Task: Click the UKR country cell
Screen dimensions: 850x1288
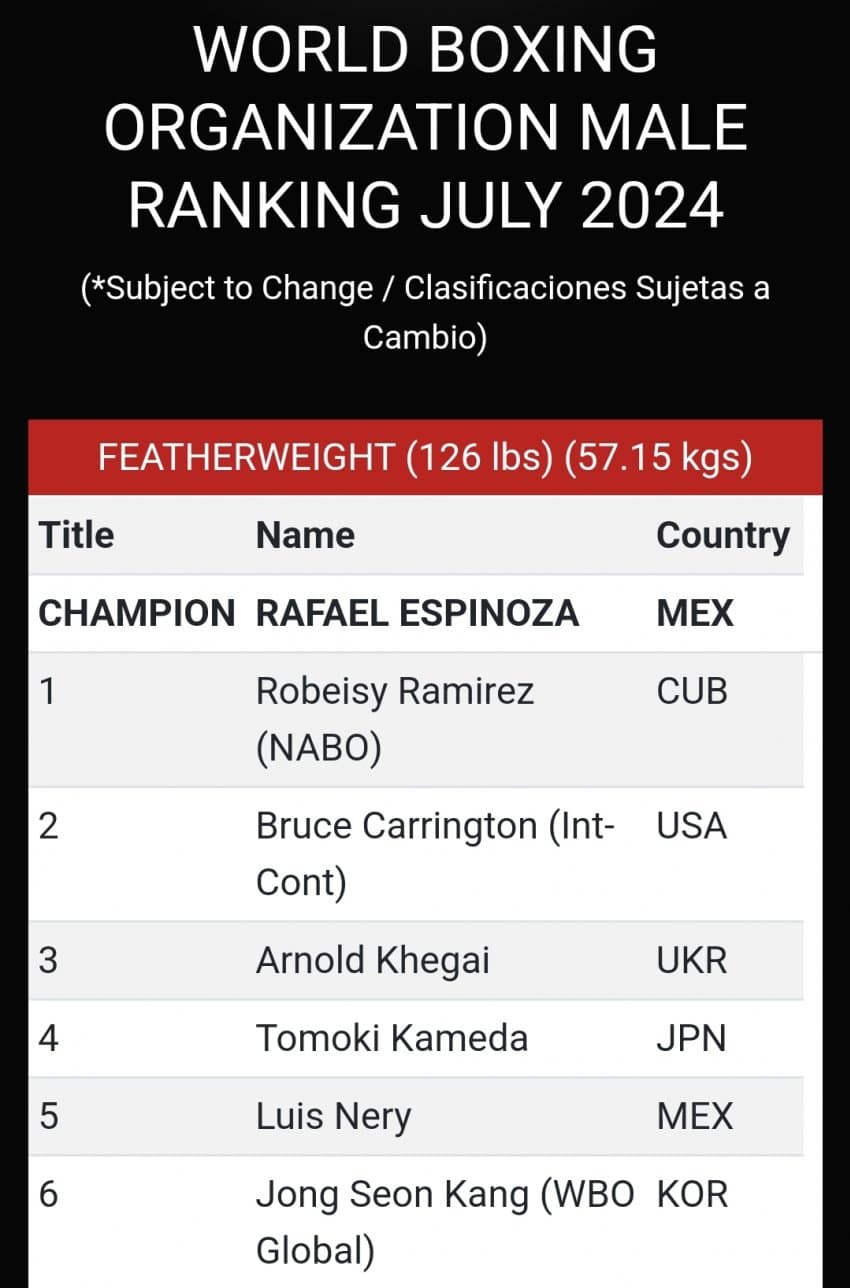Action: coord(692,960)
